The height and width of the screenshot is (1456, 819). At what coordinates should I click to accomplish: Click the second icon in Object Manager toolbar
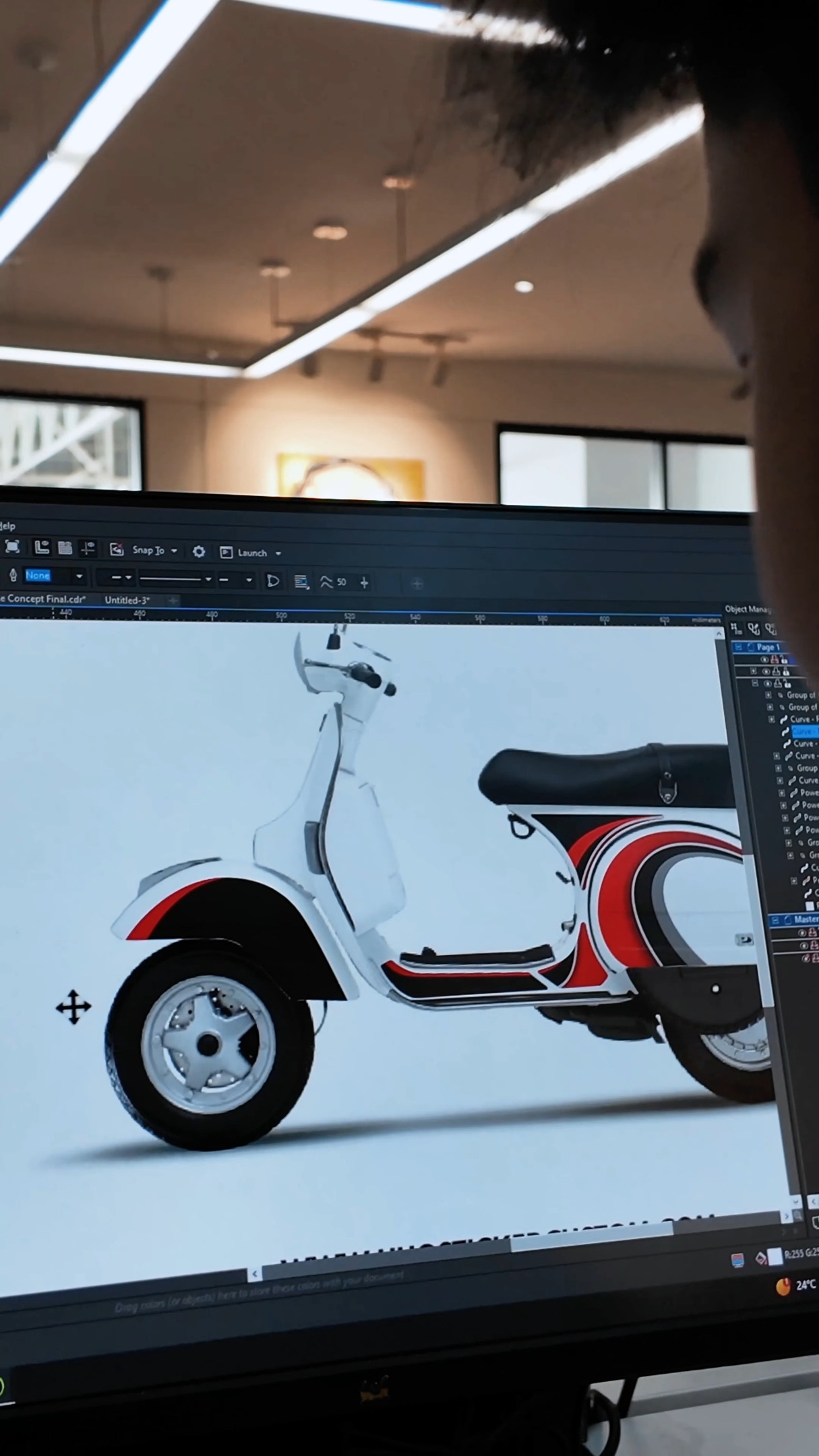754,630
